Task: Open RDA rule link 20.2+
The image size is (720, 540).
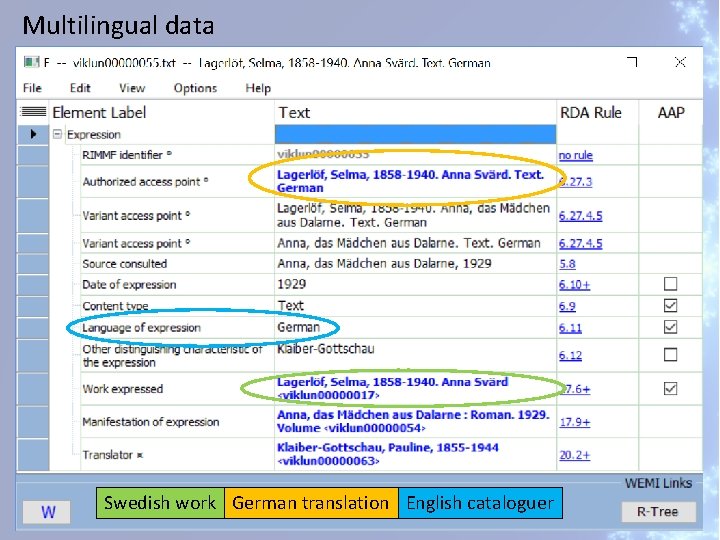Action: coord(574,455)
